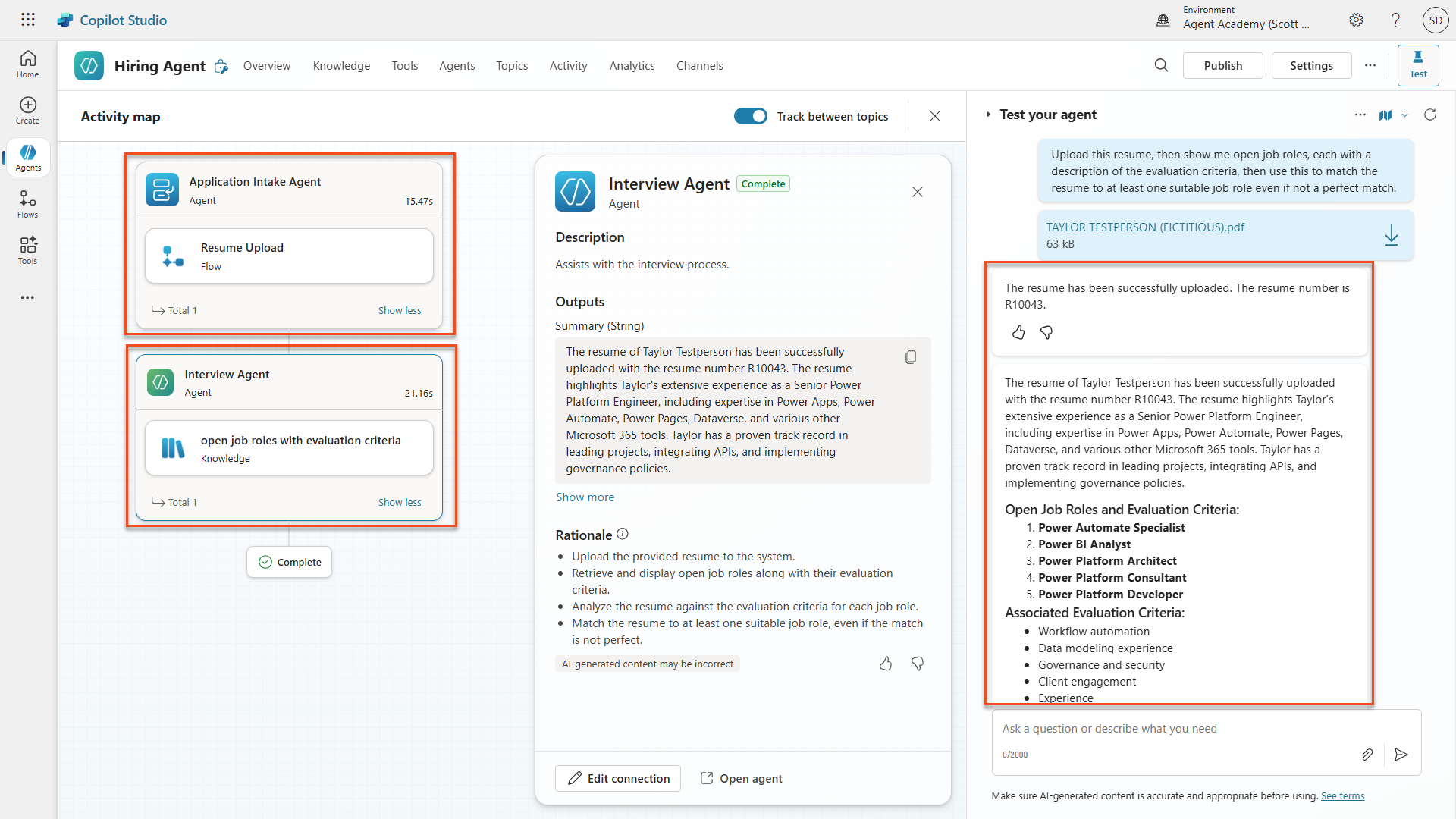Click the Rationale info icon
The height and width of the screenshot is (819, 1456).
tap(623, 534)
